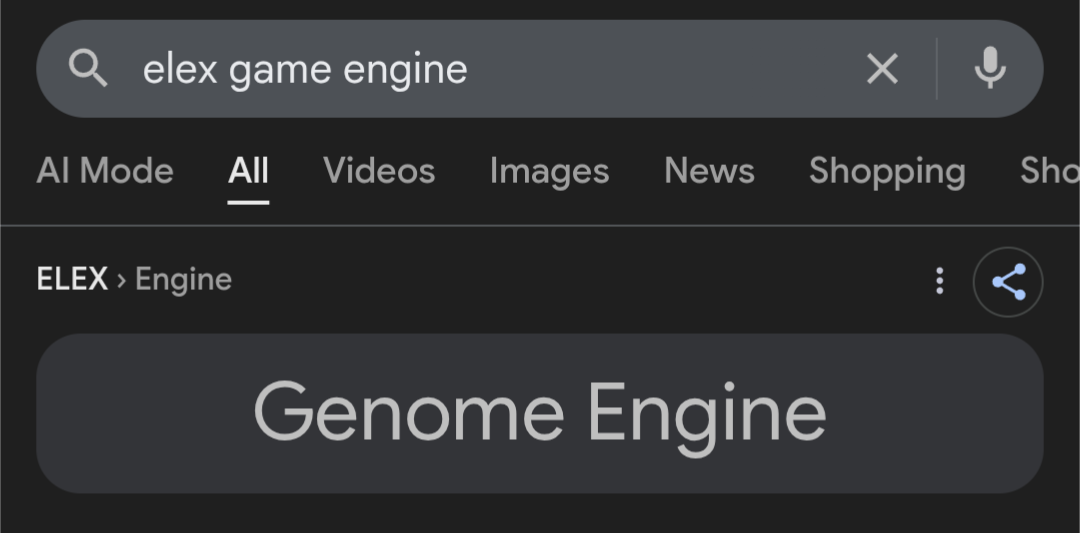
Task: Tap the Genome Engine answer text
Action: 540,412
